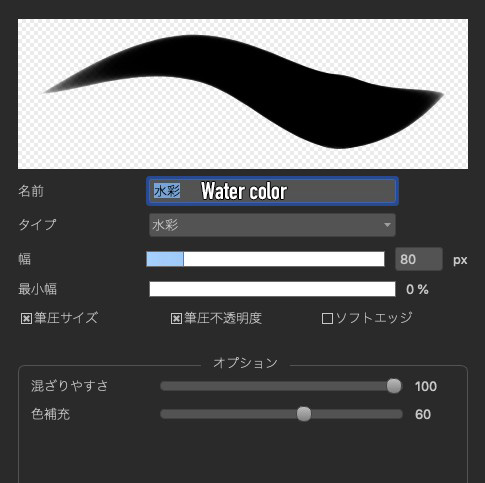Click the 100 value beside 混ざりやすさ
The width and height of the screenshot is (485, 483).
pyautogui.click(x=426, y=386)
